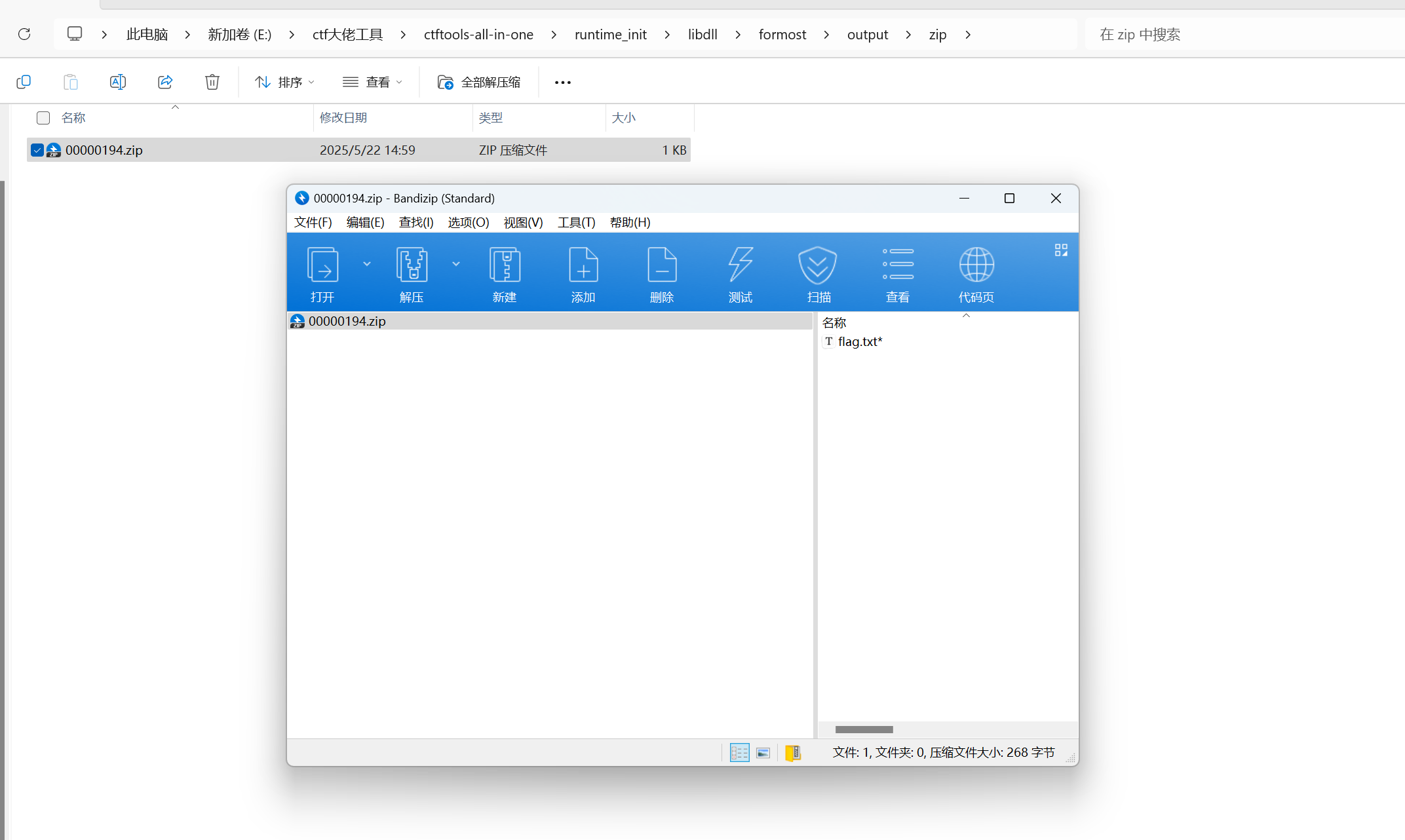Click the Explorer paste icon
Viewport: 1405px width, 840px height.
click(71, 82)
